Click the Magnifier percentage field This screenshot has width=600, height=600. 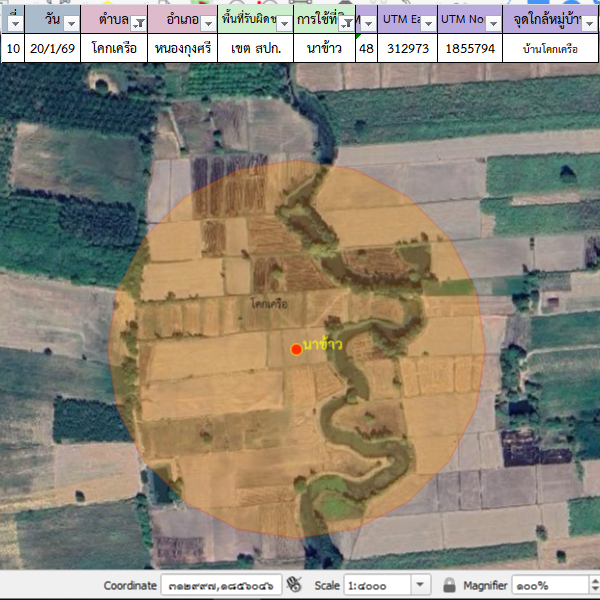545,585
